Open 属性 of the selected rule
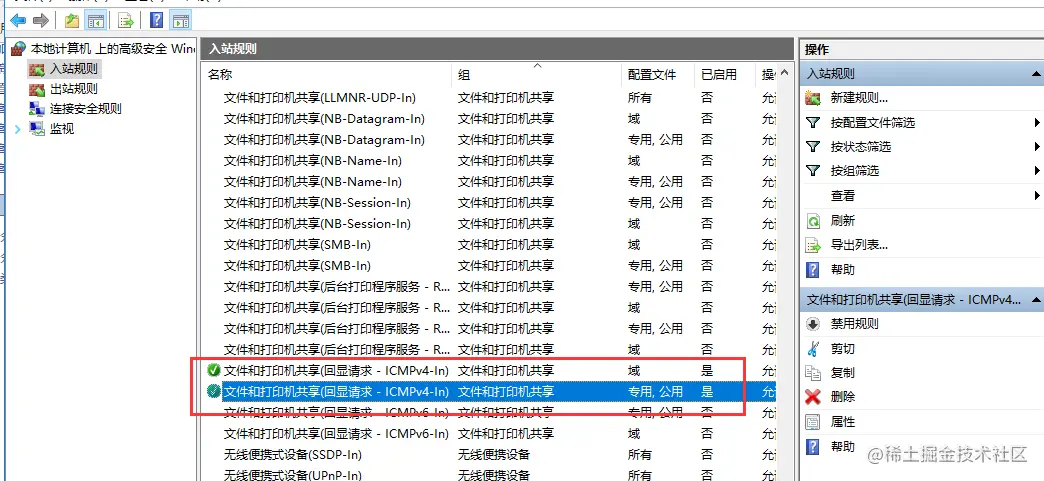1044x481 pixels. click(842, 422)
